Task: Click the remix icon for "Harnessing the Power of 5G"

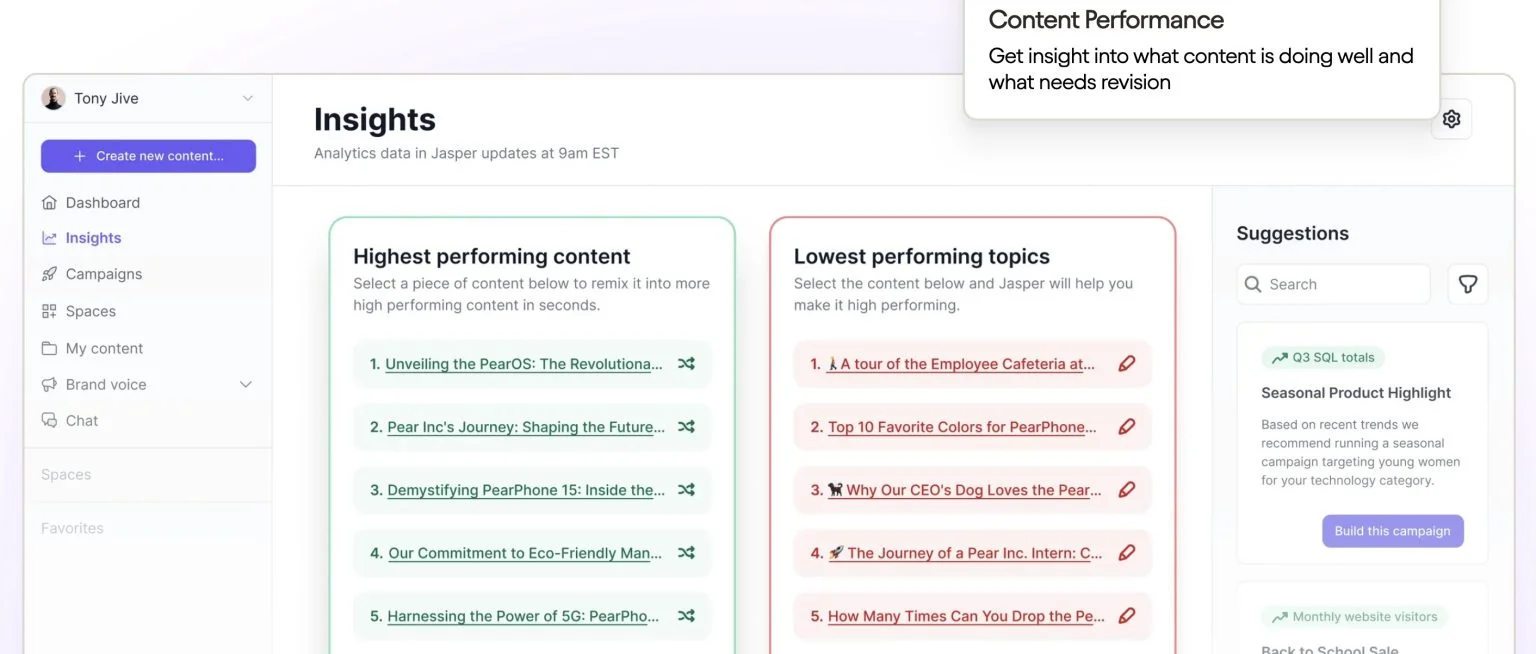Action: click(686, 616)
